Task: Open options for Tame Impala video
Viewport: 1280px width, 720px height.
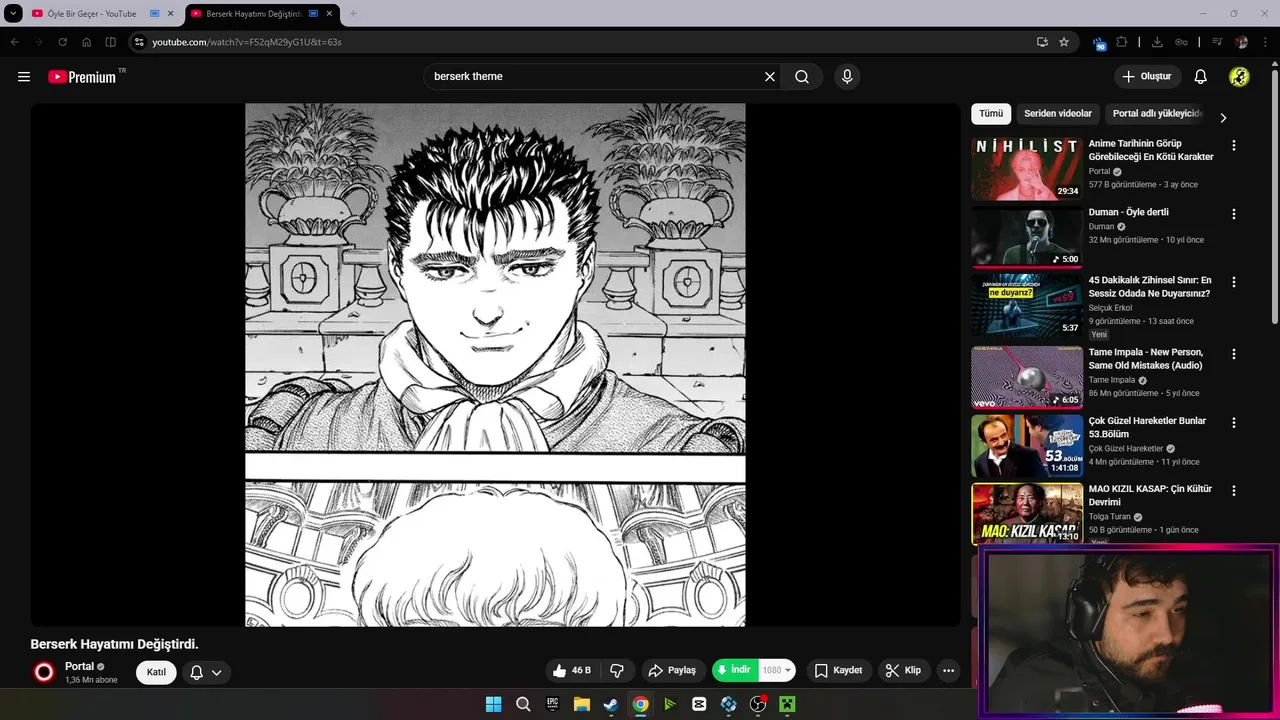Action: pos(1233,354)
